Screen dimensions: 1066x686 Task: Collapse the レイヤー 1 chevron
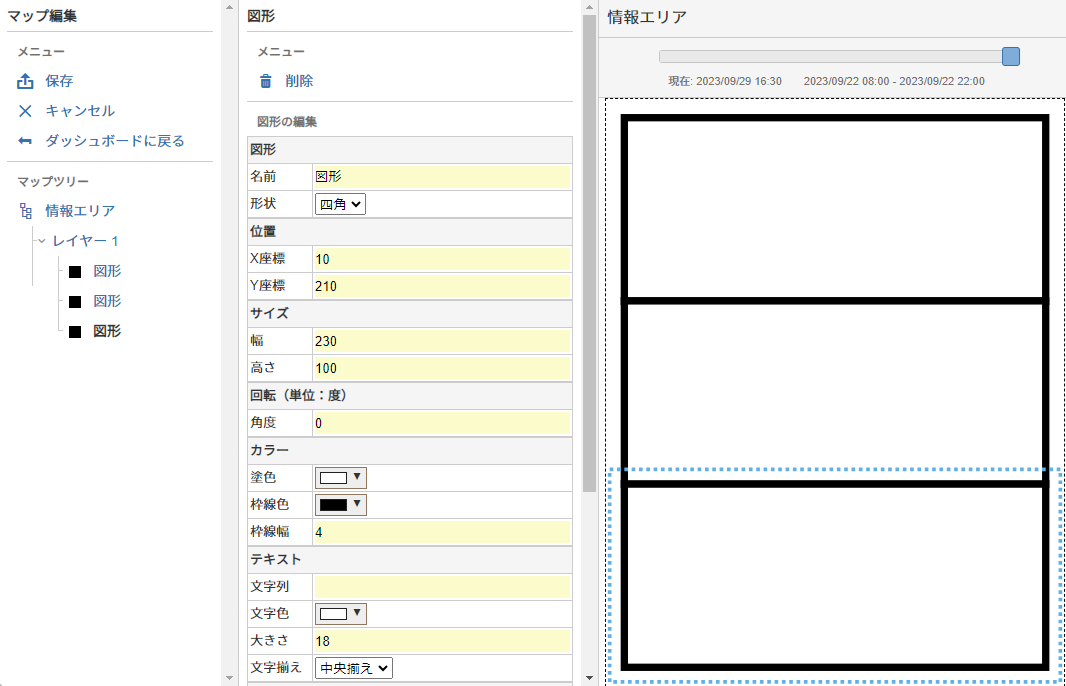(41, 241)
